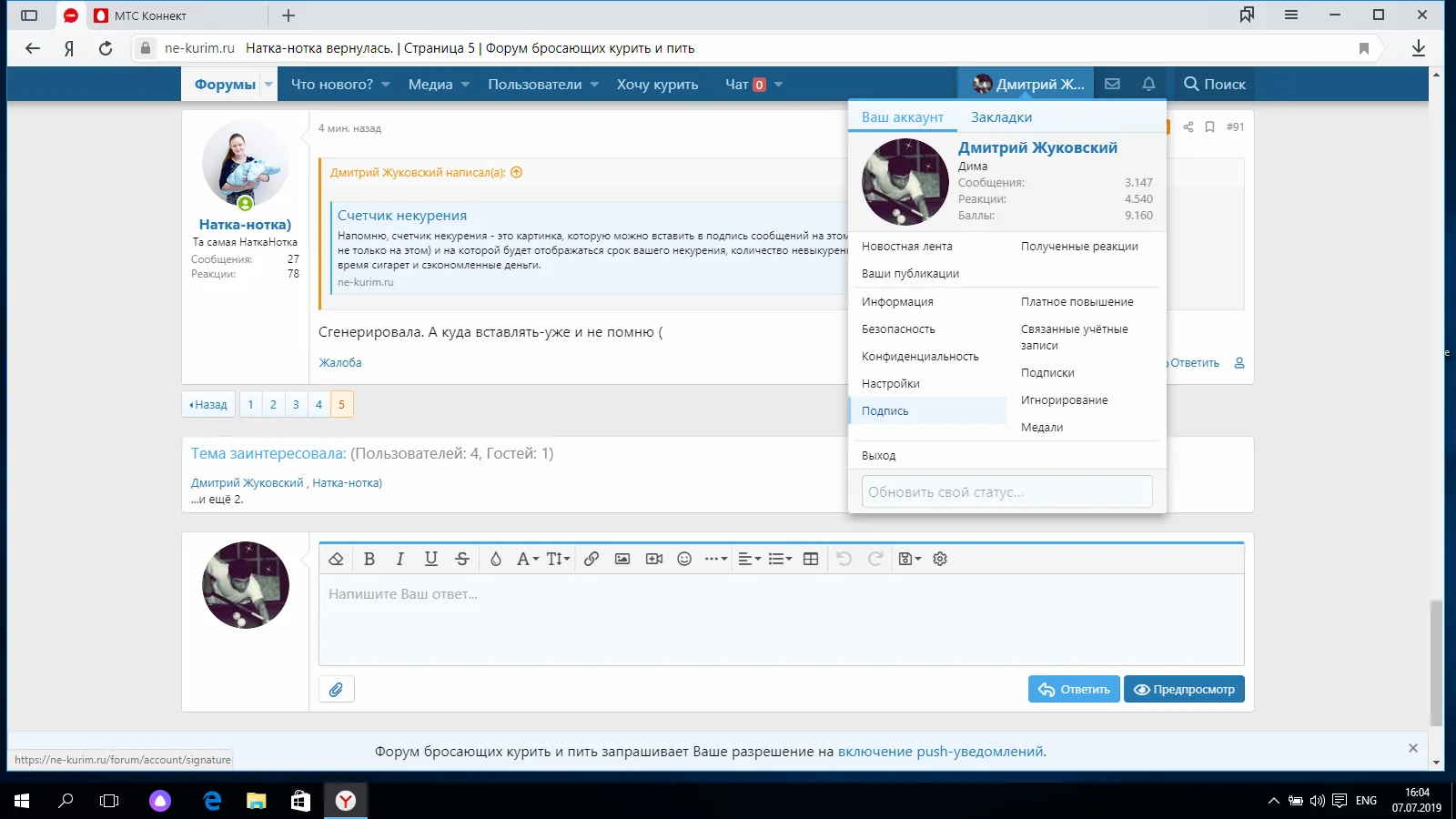The image size is (1456, 819).
Task: Open the font family dropdown in editor
Action: pos(528,559)
